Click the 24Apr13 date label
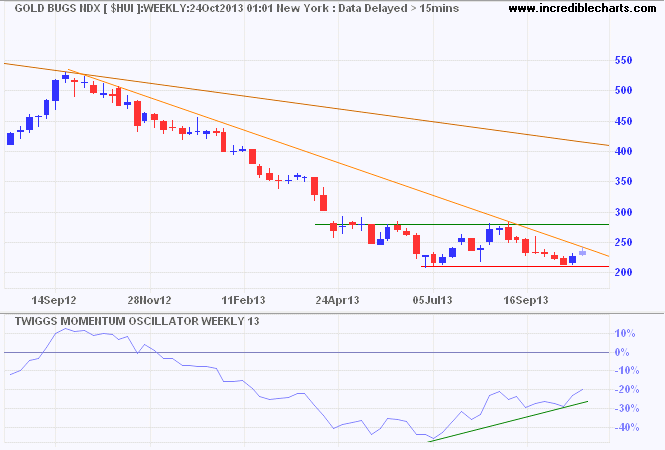Image resolution: width=665 pixels, height=450 pixels. coord(337,300)
